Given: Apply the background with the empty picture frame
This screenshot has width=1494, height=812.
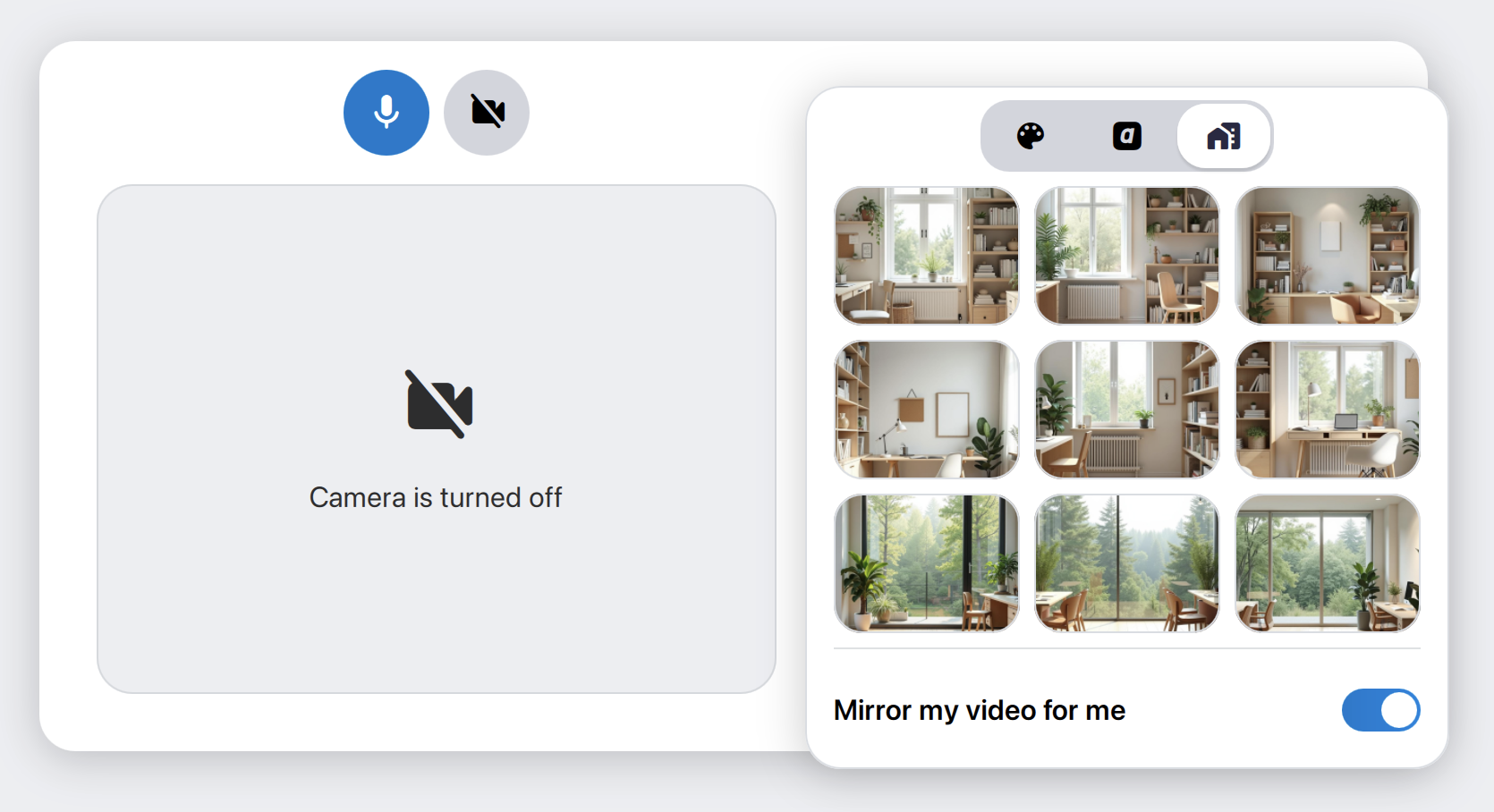Looking at the screenshot, I should (x=927, y=410).
